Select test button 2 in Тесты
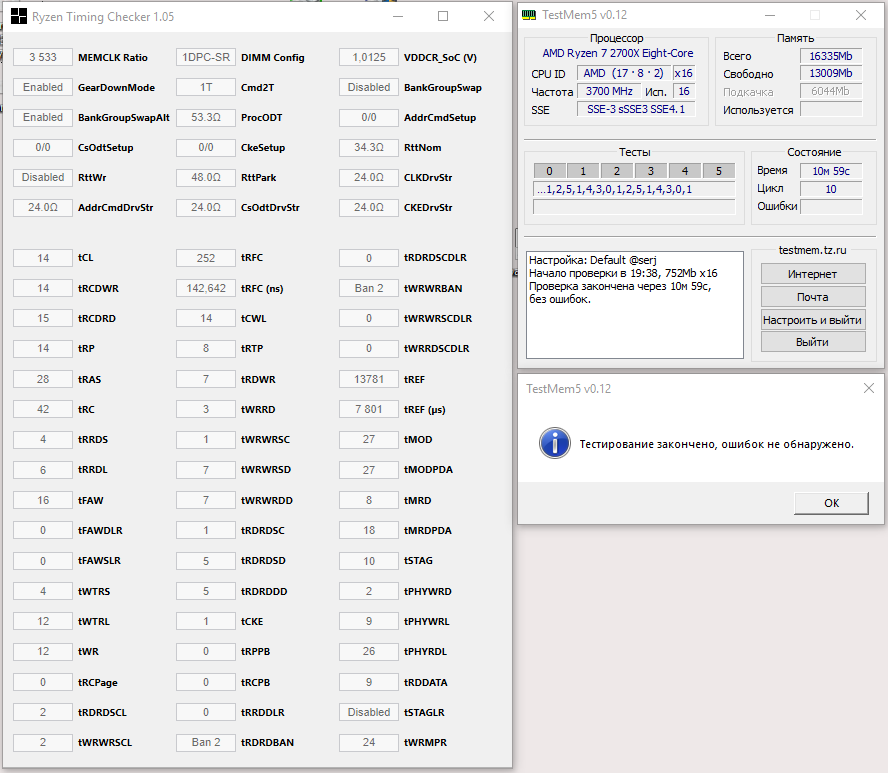The width and height of the screenshot is (888, 773). click(x=617, y=170)
